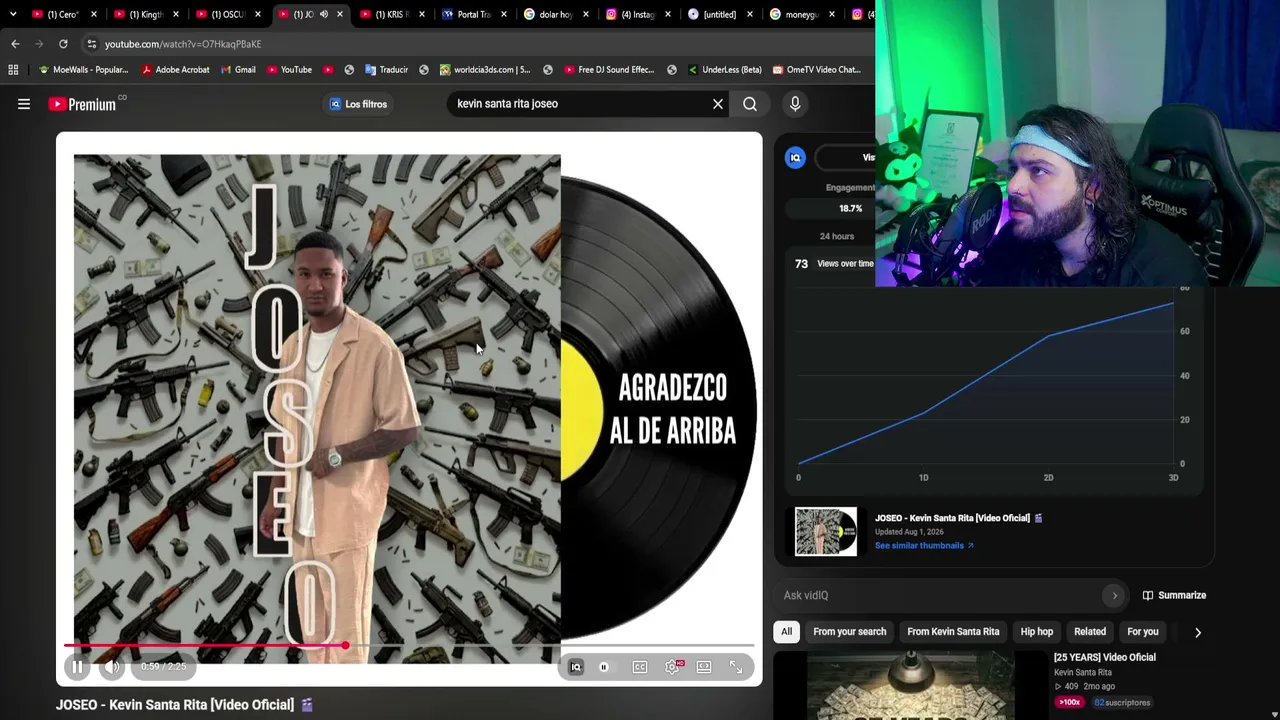The height and width of the screenshot is (720, 1280).
Task: Open the vidIQ Los filtros button
Action: coord(358,104)
